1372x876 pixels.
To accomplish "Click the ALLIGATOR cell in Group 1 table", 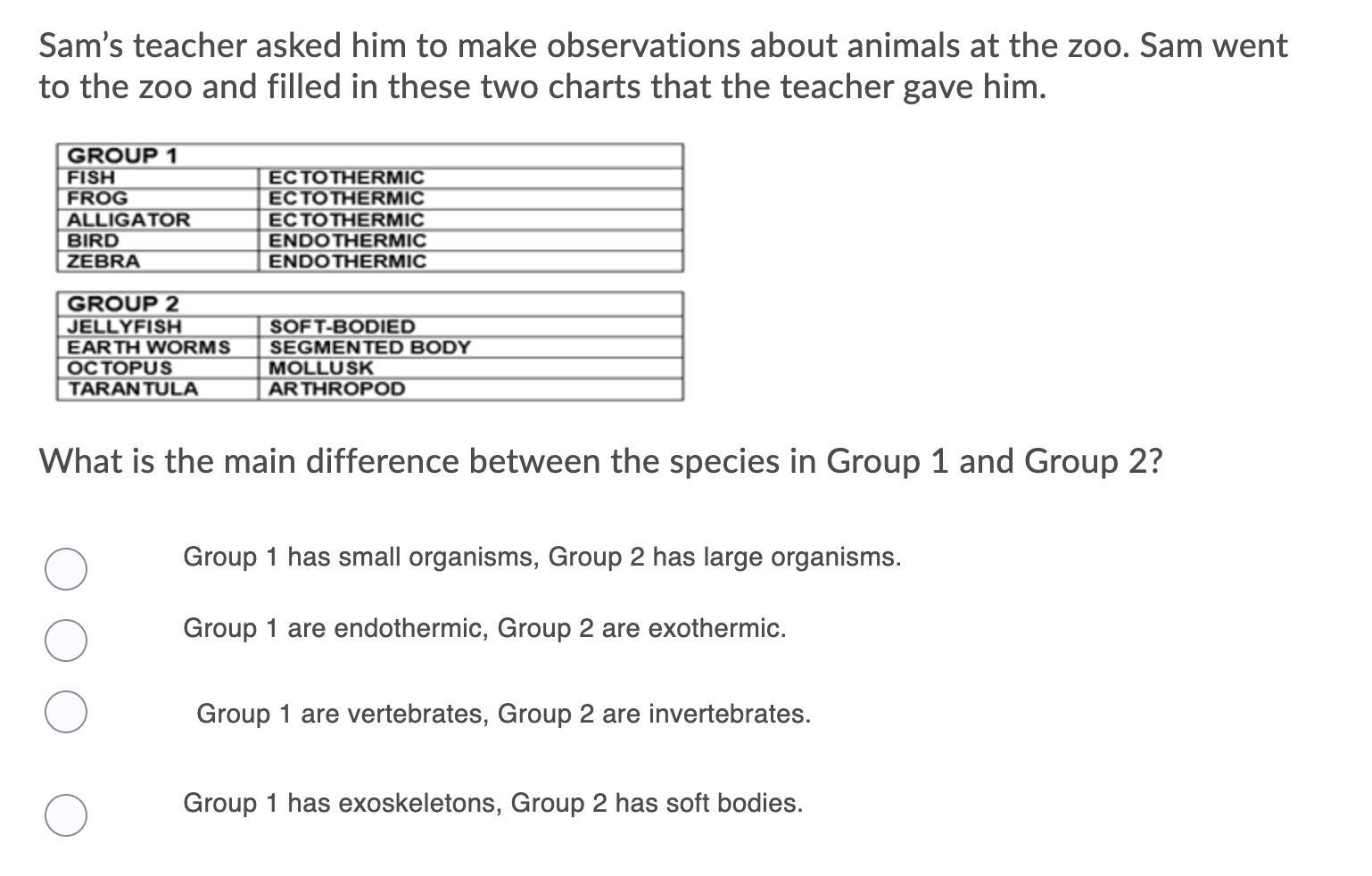I will (159, 219).
